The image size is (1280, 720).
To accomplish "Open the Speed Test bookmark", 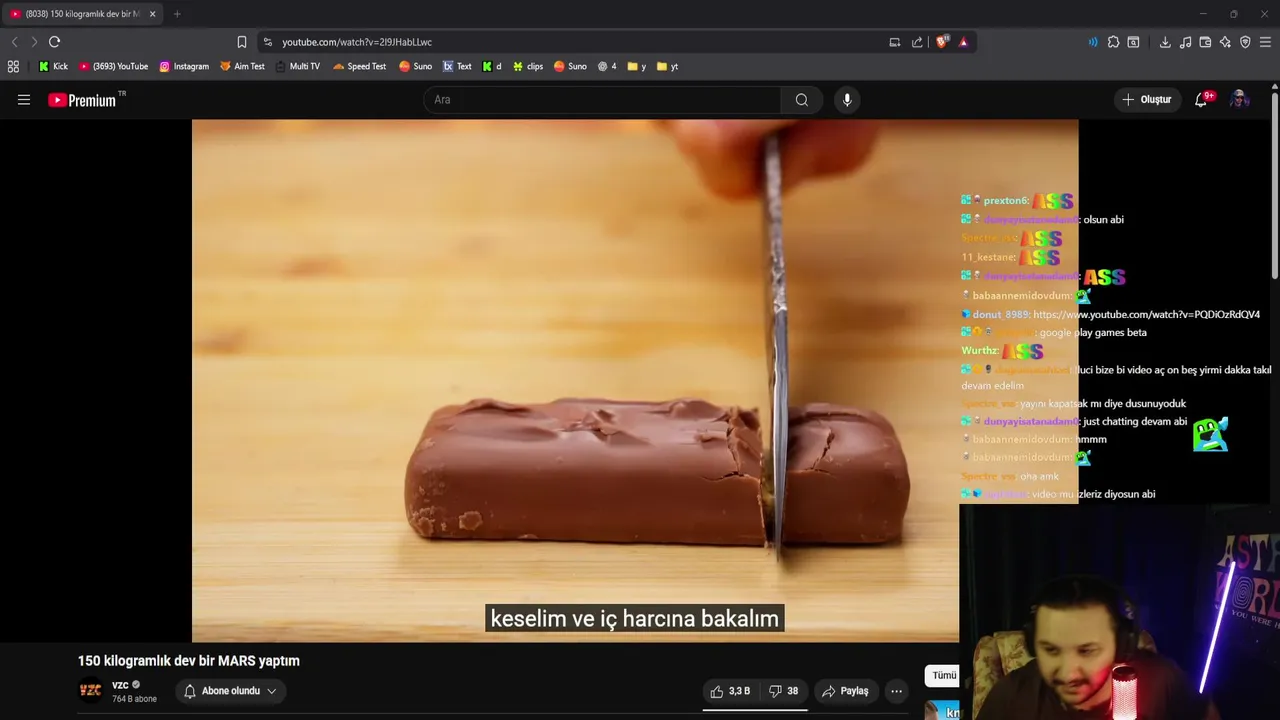I will coord(359,66).
